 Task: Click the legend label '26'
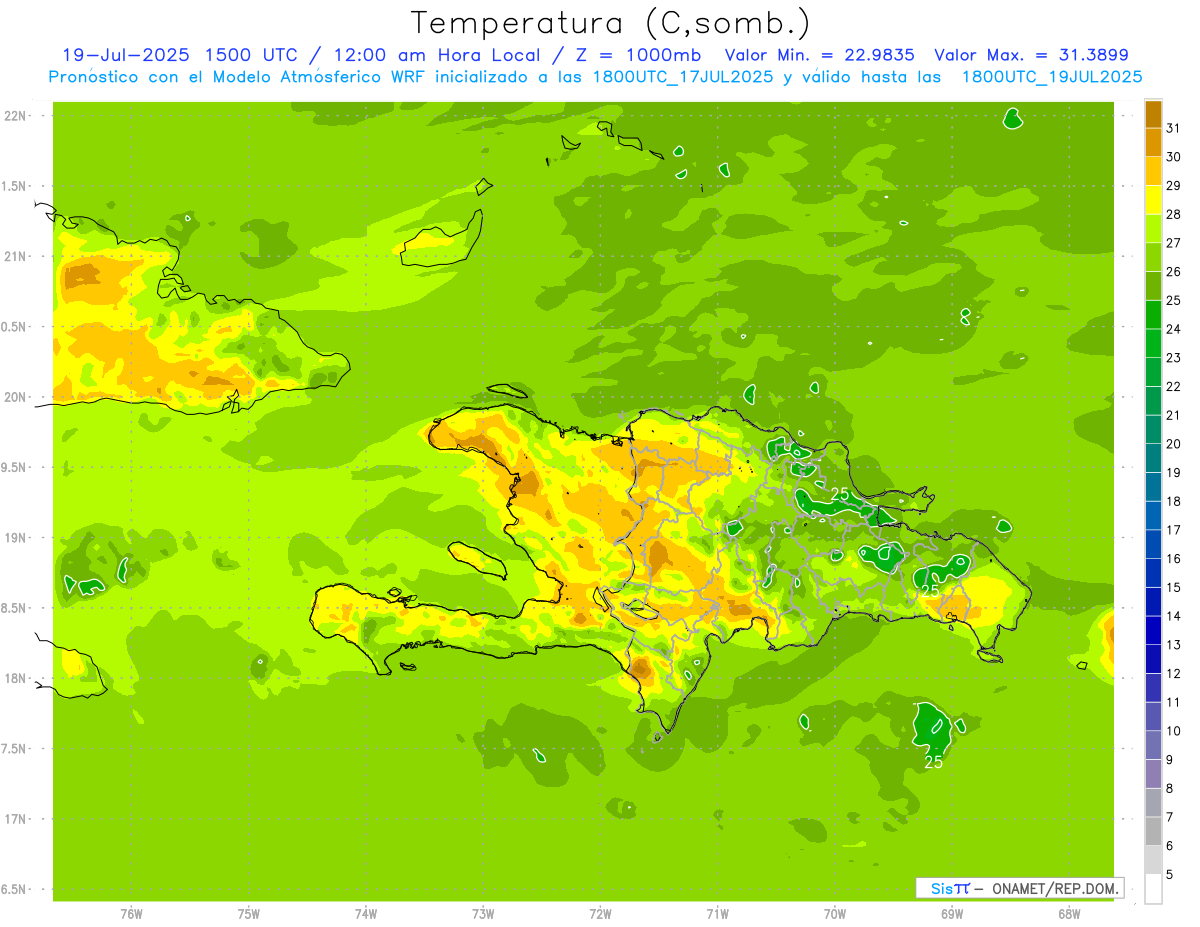coord(1173,272)
